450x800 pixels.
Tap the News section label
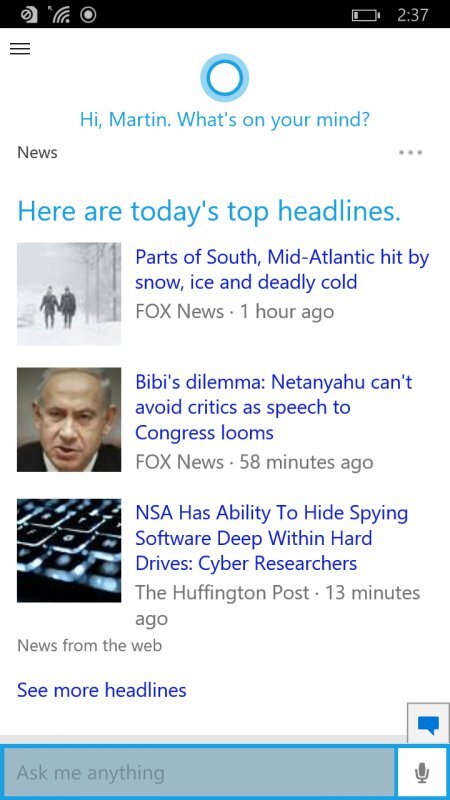[x=37, y=153]
